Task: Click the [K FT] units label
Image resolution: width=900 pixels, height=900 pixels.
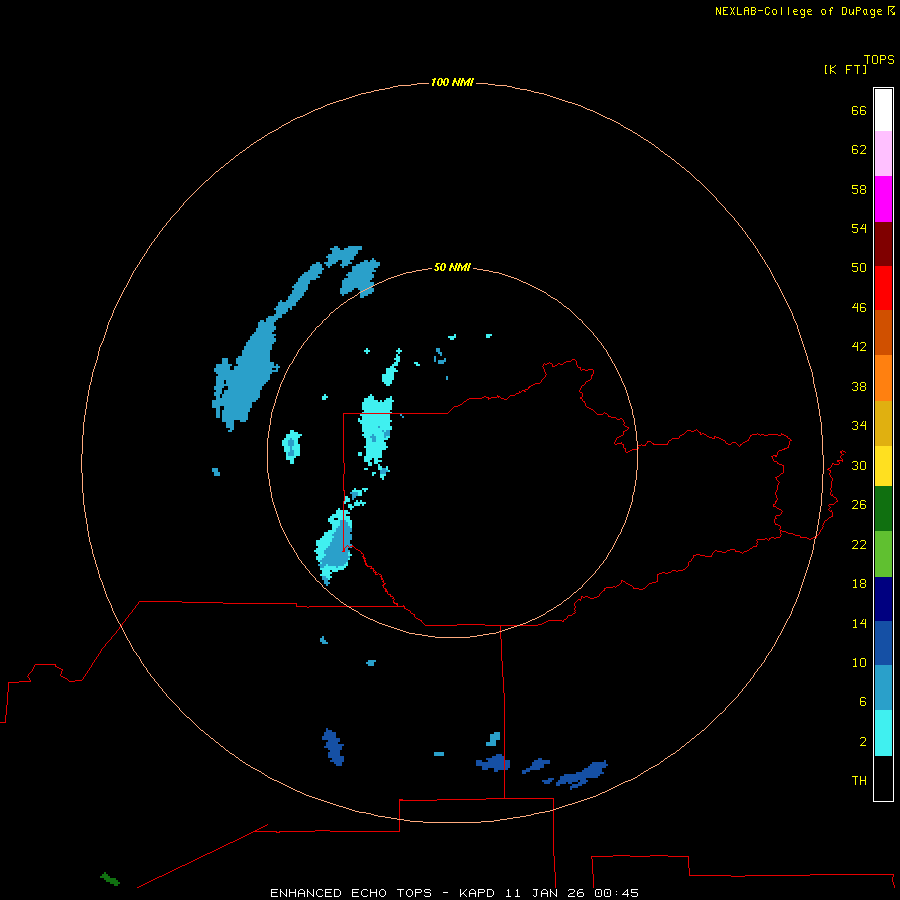Action: coord(845,69)
